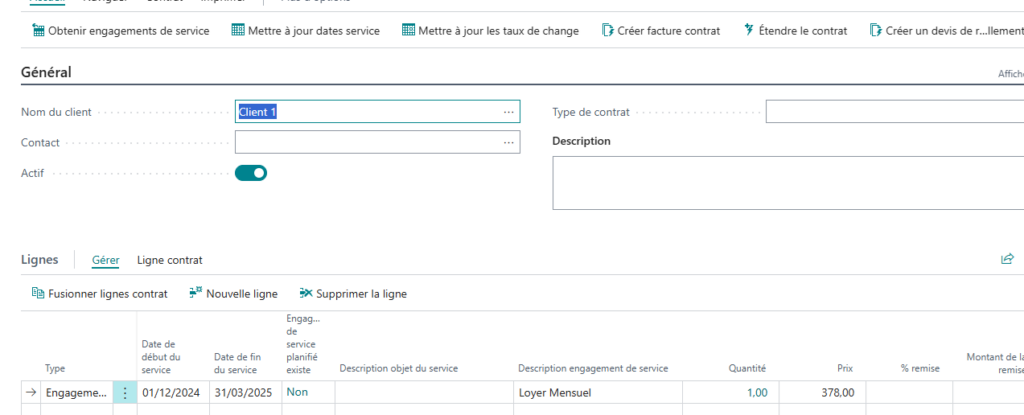Click the Créer un devis icon
This screenshot has height=415, width=1024.
(x=876, y=31)
